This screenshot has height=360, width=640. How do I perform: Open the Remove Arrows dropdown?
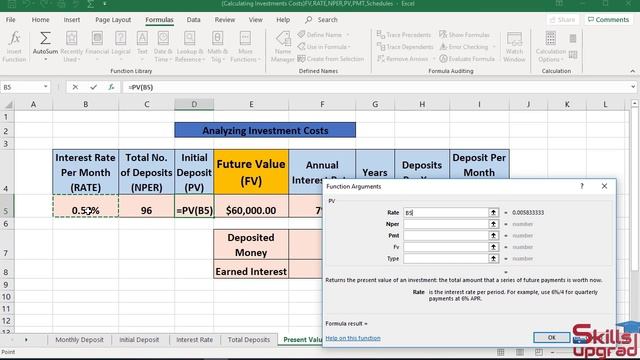click(x=434, y=59)
